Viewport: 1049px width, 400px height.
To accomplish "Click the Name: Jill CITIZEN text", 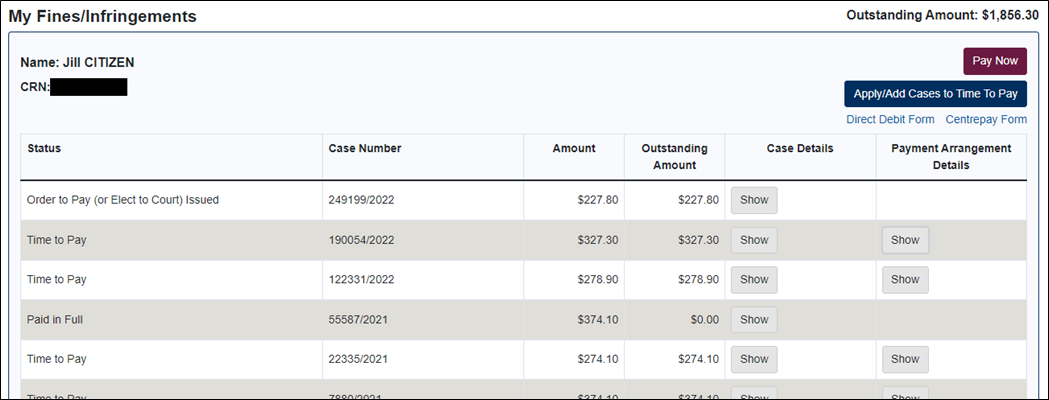I will 78,63.
